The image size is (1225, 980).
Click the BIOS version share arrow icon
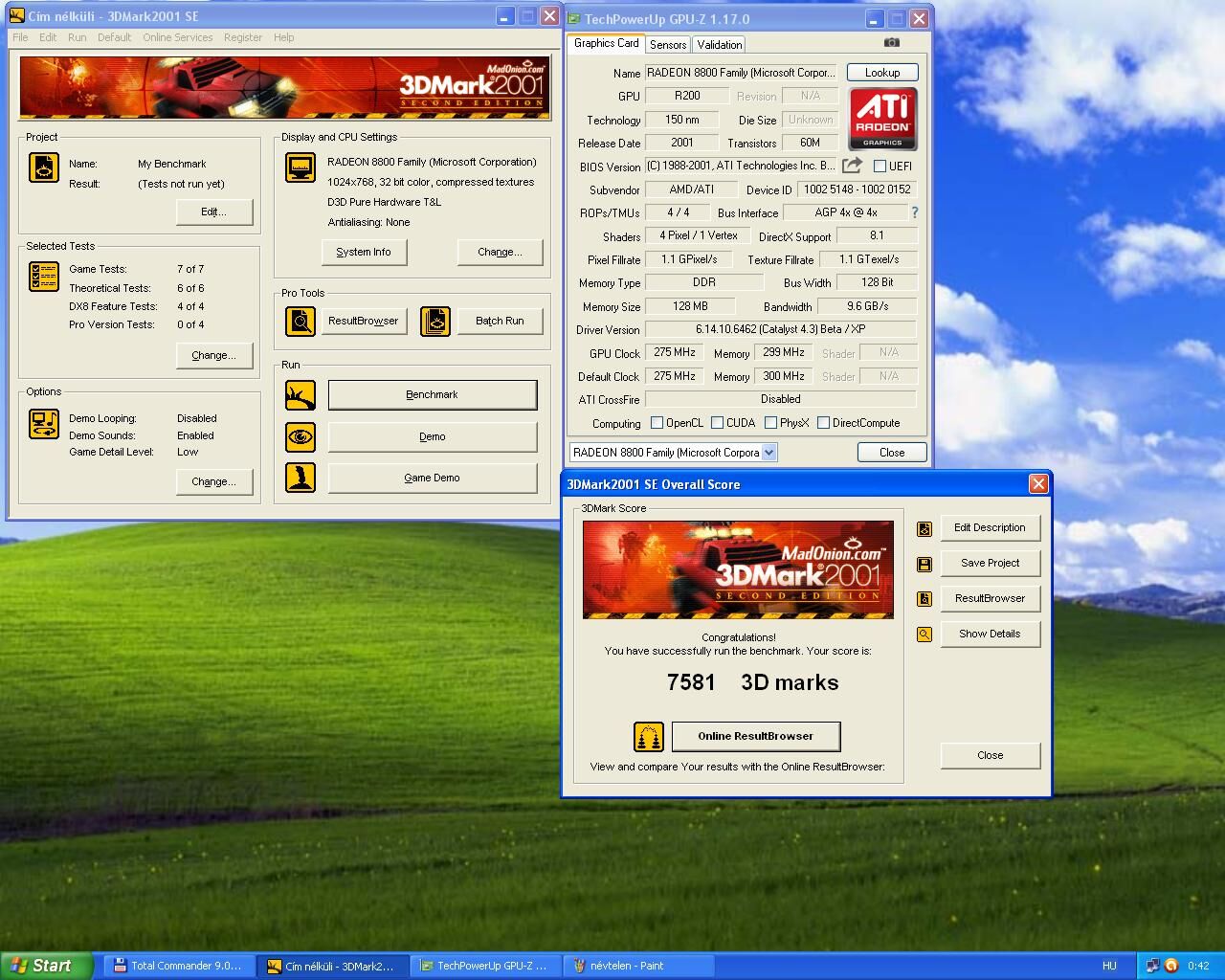(x=853, y=165)
